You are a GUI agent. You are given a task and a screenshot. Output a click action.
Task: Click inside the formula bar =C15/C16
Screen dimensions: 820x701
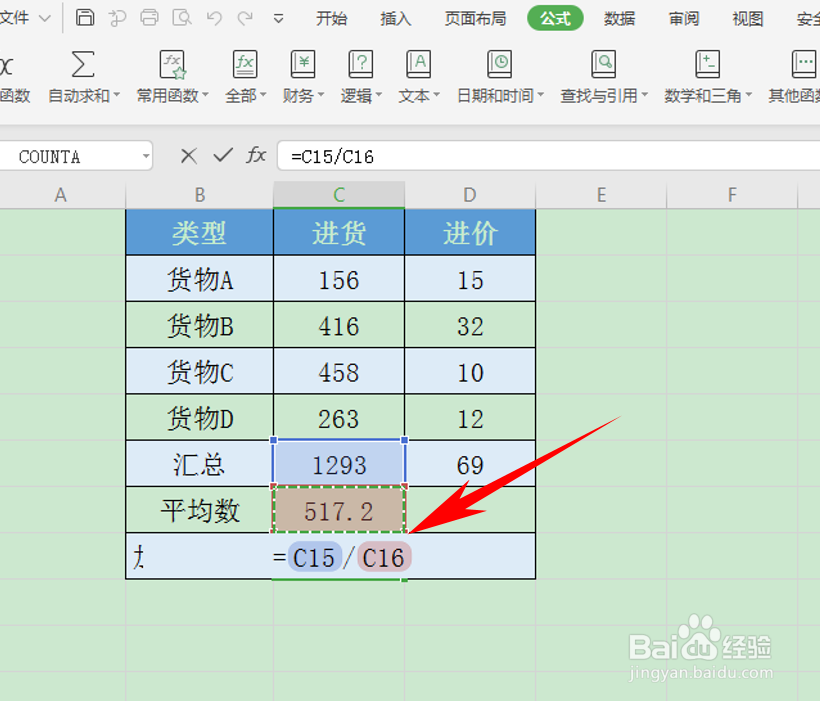[x=548, y=156]
